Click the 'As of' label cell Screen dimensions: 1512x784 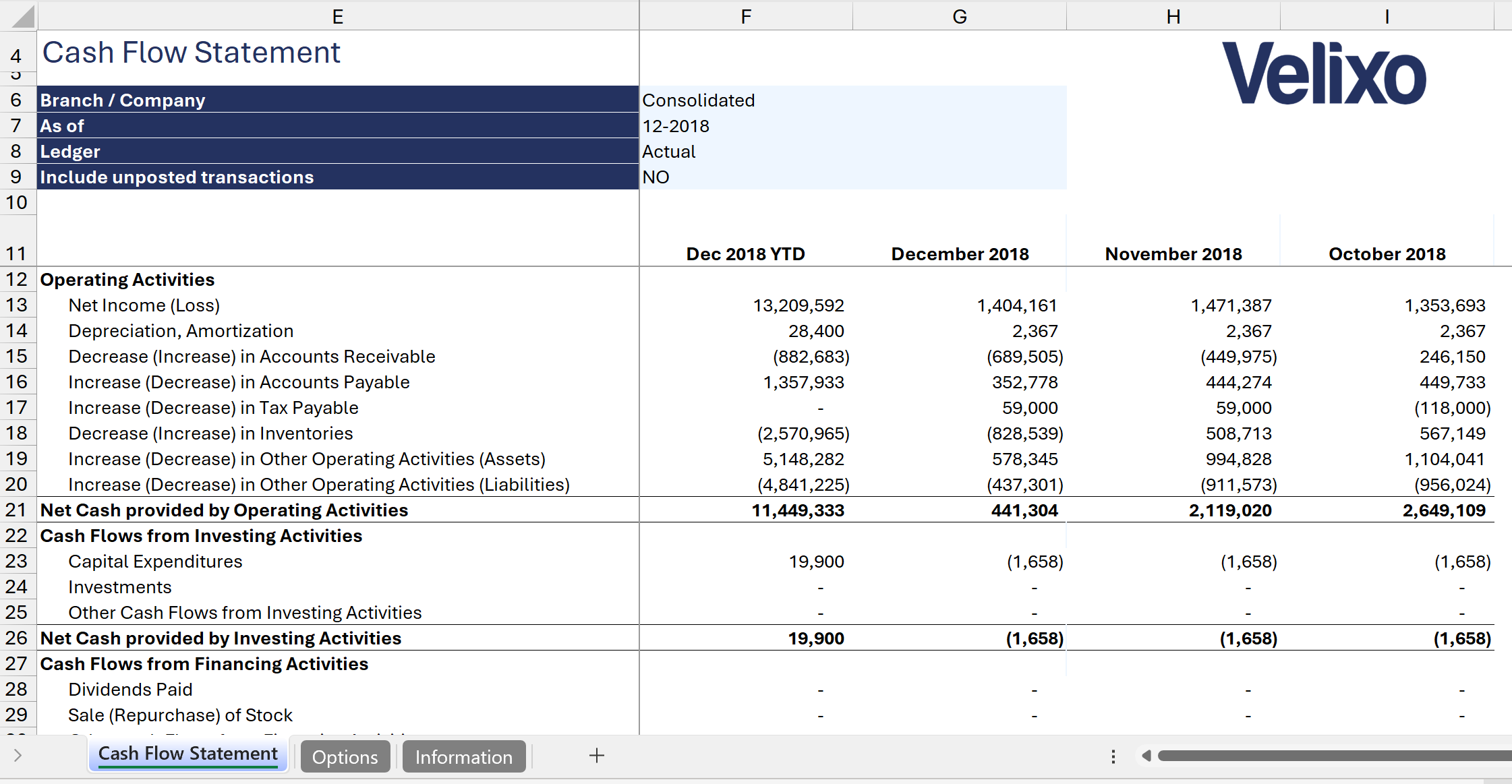(x=338, y=125)
